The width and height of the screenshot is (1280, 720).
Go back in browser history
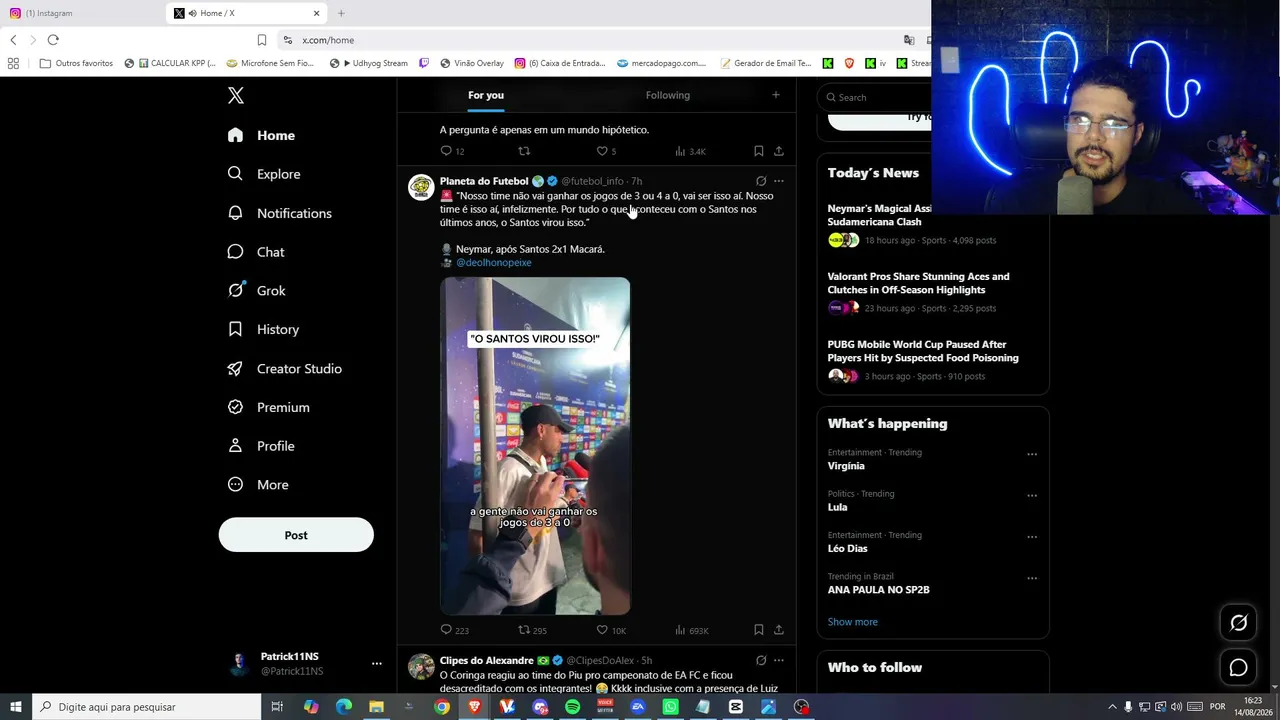coord(13,40)
